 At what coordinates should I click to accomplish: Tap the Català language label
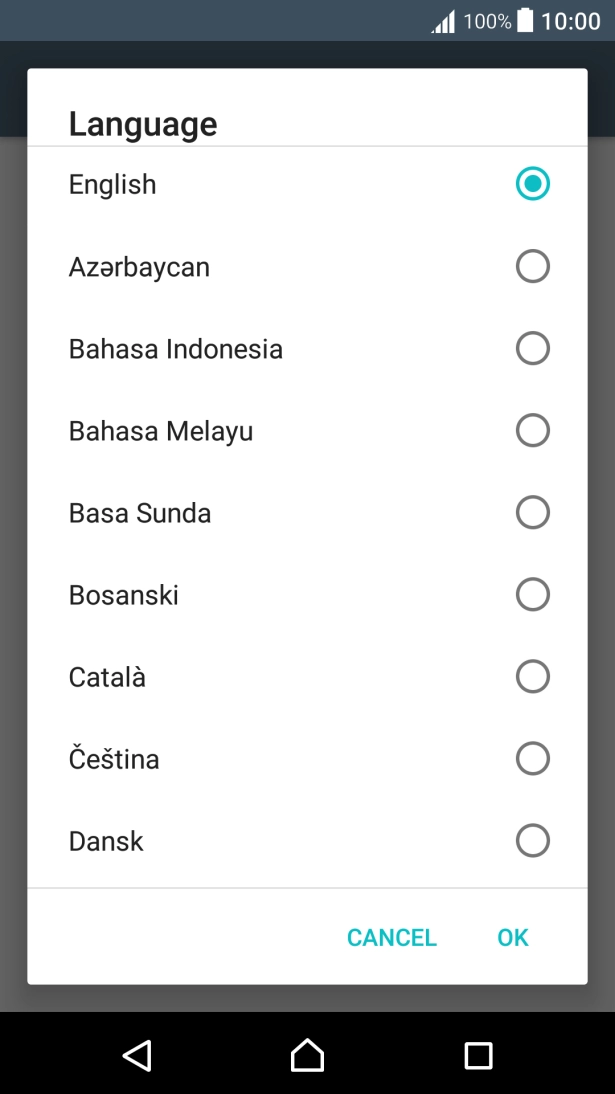tap(107, 677)
